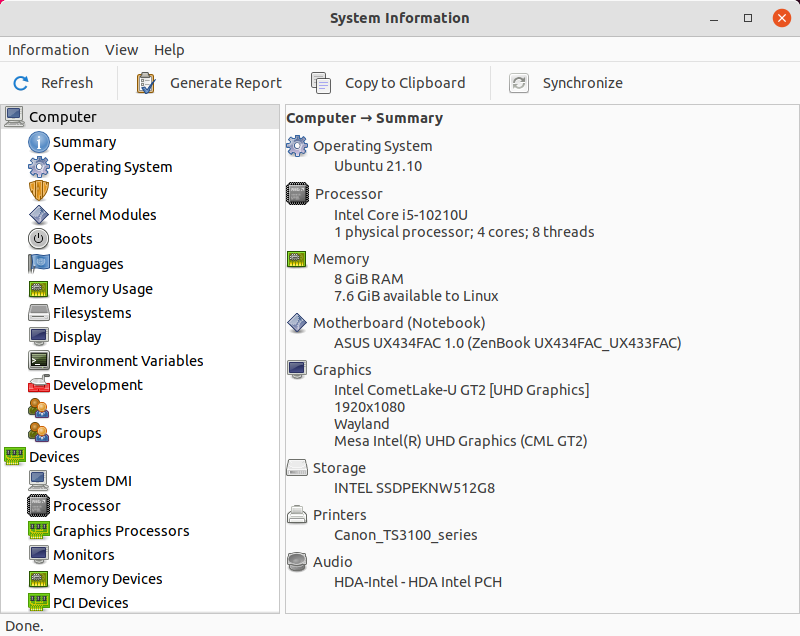The width and height of the screenshot is (800, 636).
Task: Click the Refresh toolbar icon
Action: [x=21, y=83]
